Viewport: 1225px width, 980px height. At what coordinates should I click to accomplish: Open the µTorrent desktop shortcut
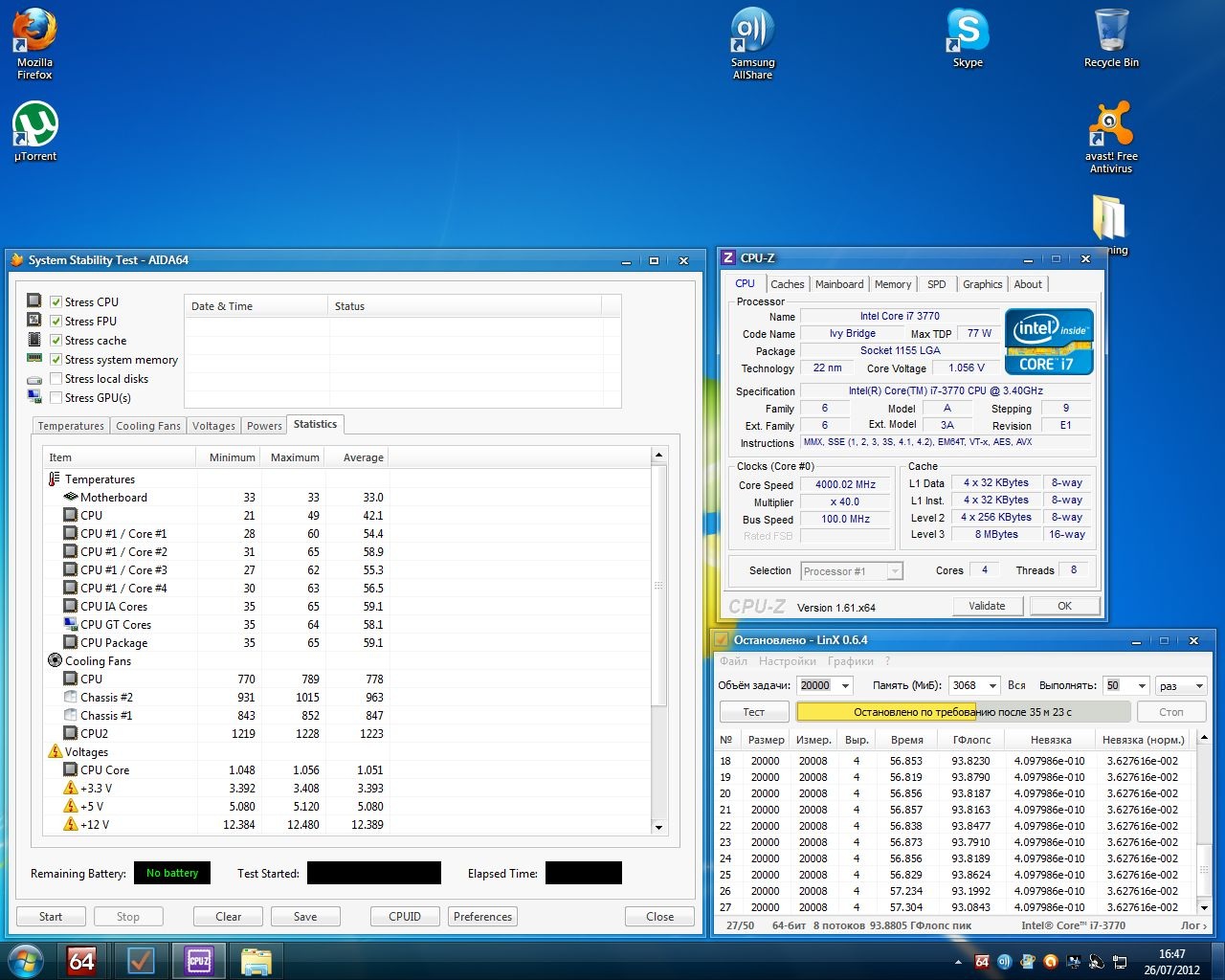click(x=35, y=125)
